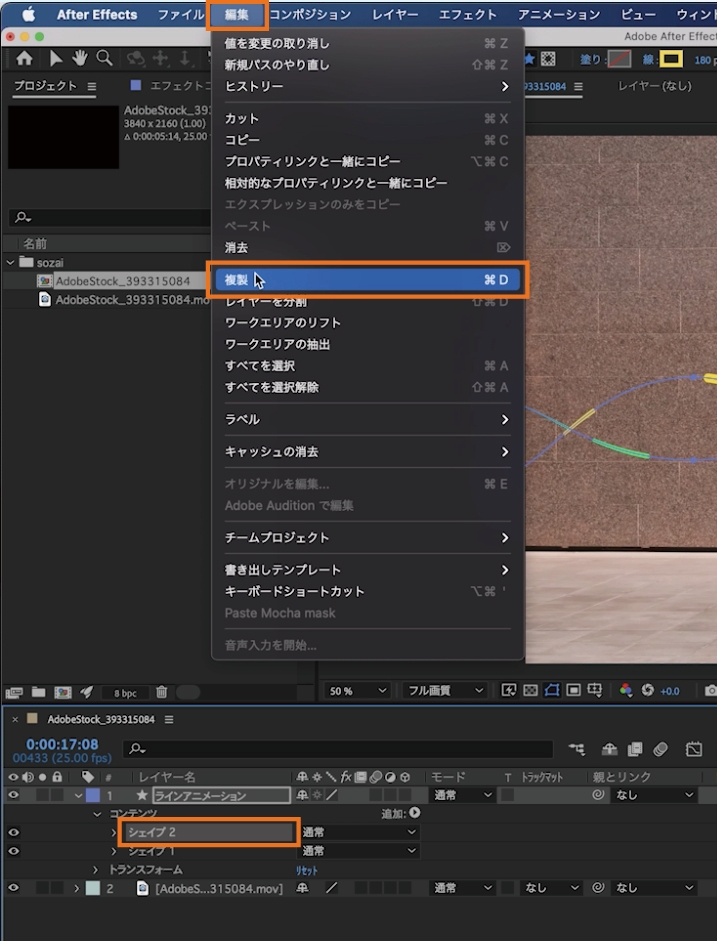717x941 pixels.
Task: Open layer 2 track matte なし dropdown
Action: tap(551, 888)
